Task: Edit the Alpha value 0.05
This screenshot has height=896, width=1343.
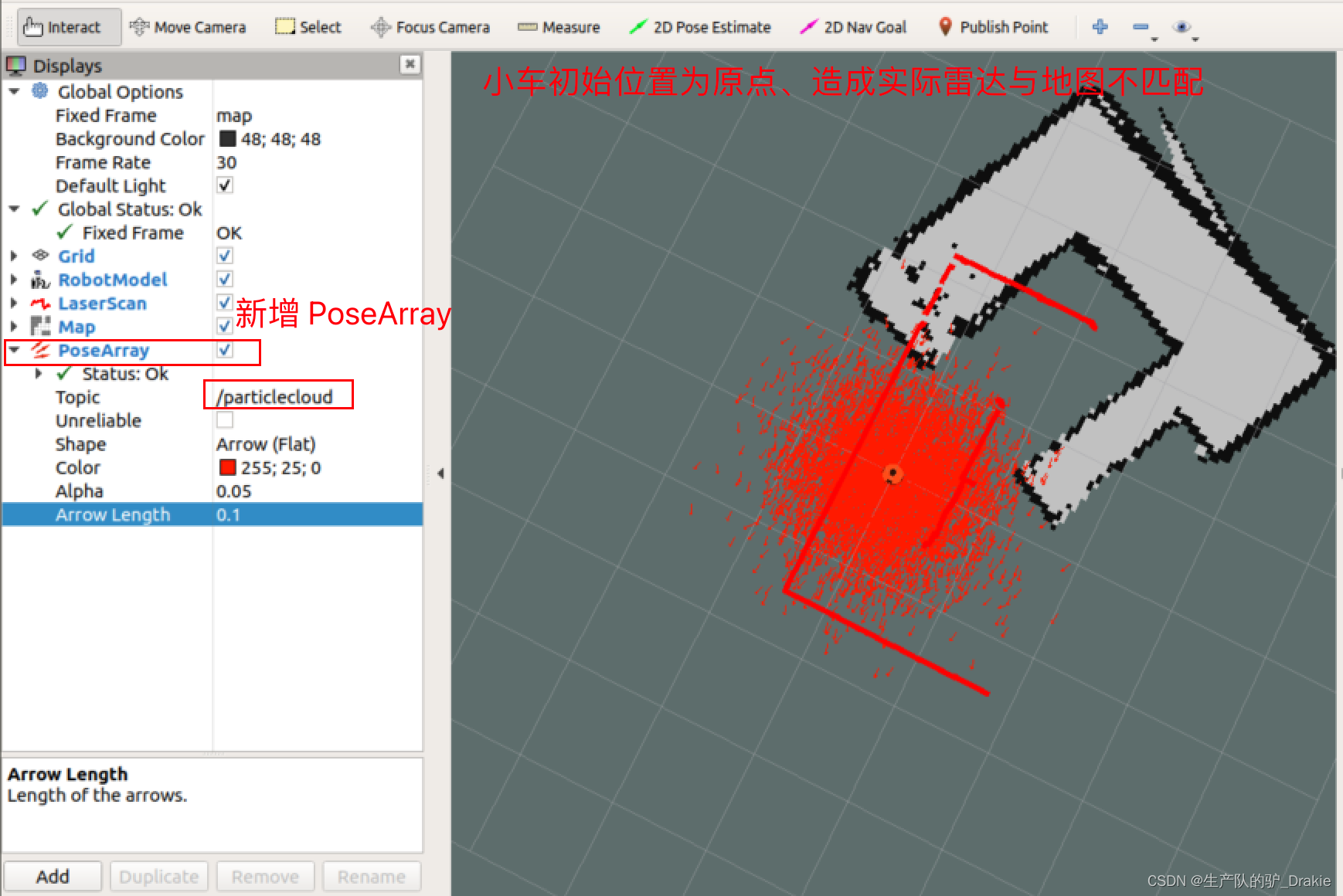Action: 318,491
